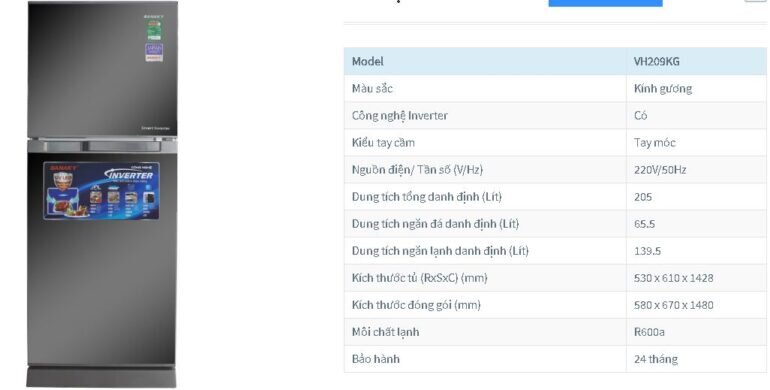Click the Smart Inverter text on freezer door
This screenshot has height=390, width=770.
(x=156, y=128)
